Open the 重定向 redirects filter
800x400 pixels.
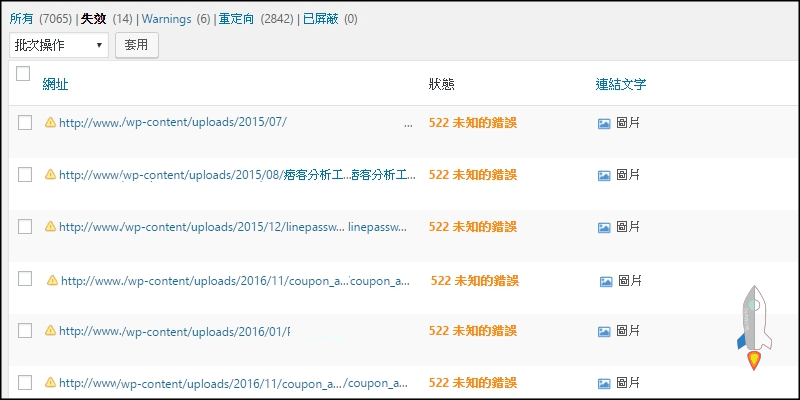coord(238,18)
